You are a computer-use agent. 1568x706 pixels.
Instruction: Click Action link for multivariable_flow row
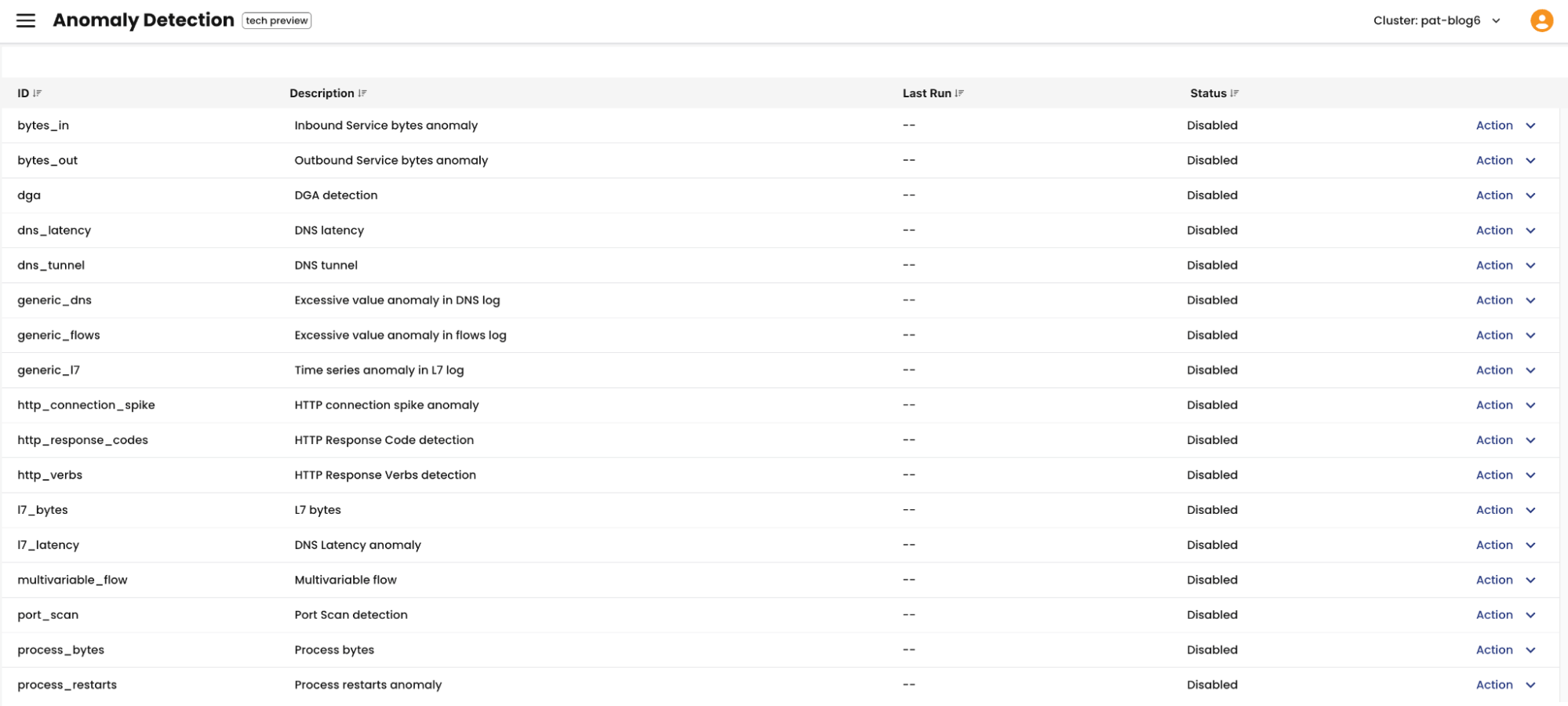(1494, 580)
